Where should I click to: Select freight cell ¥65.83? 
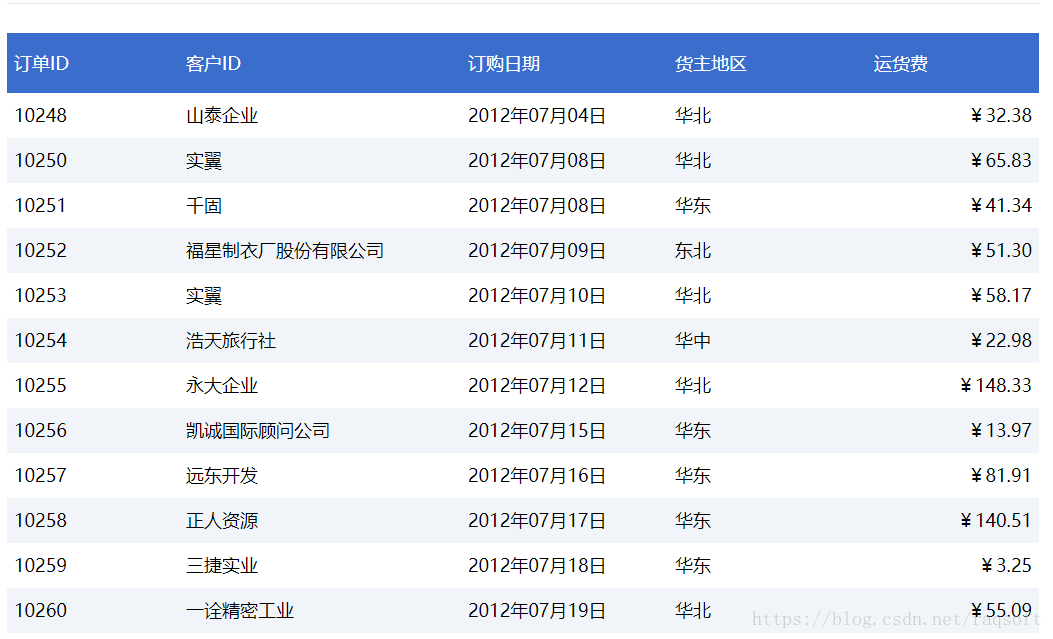(x=1001, y=160)
